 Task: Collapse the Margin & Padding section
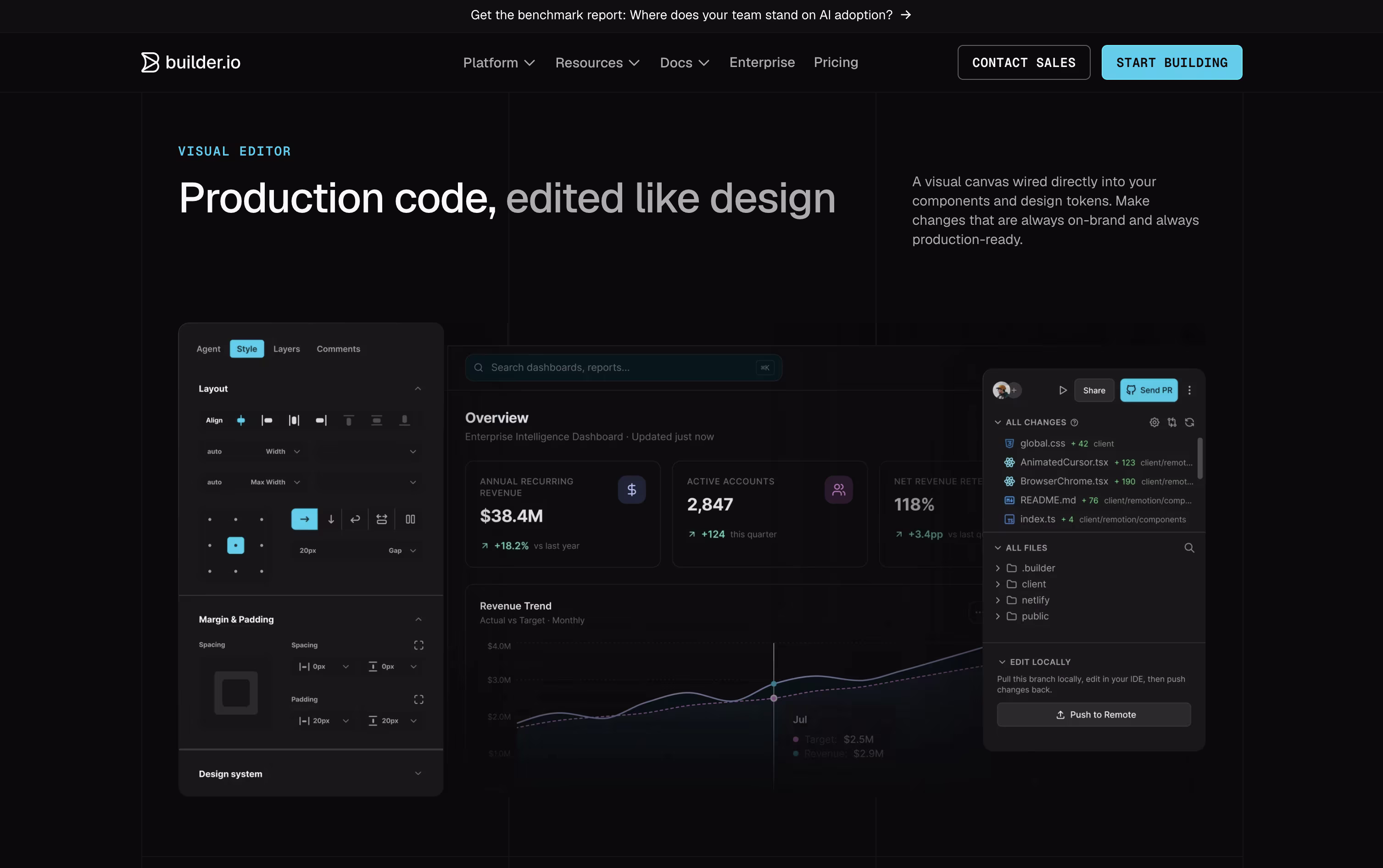coord(418,619)
